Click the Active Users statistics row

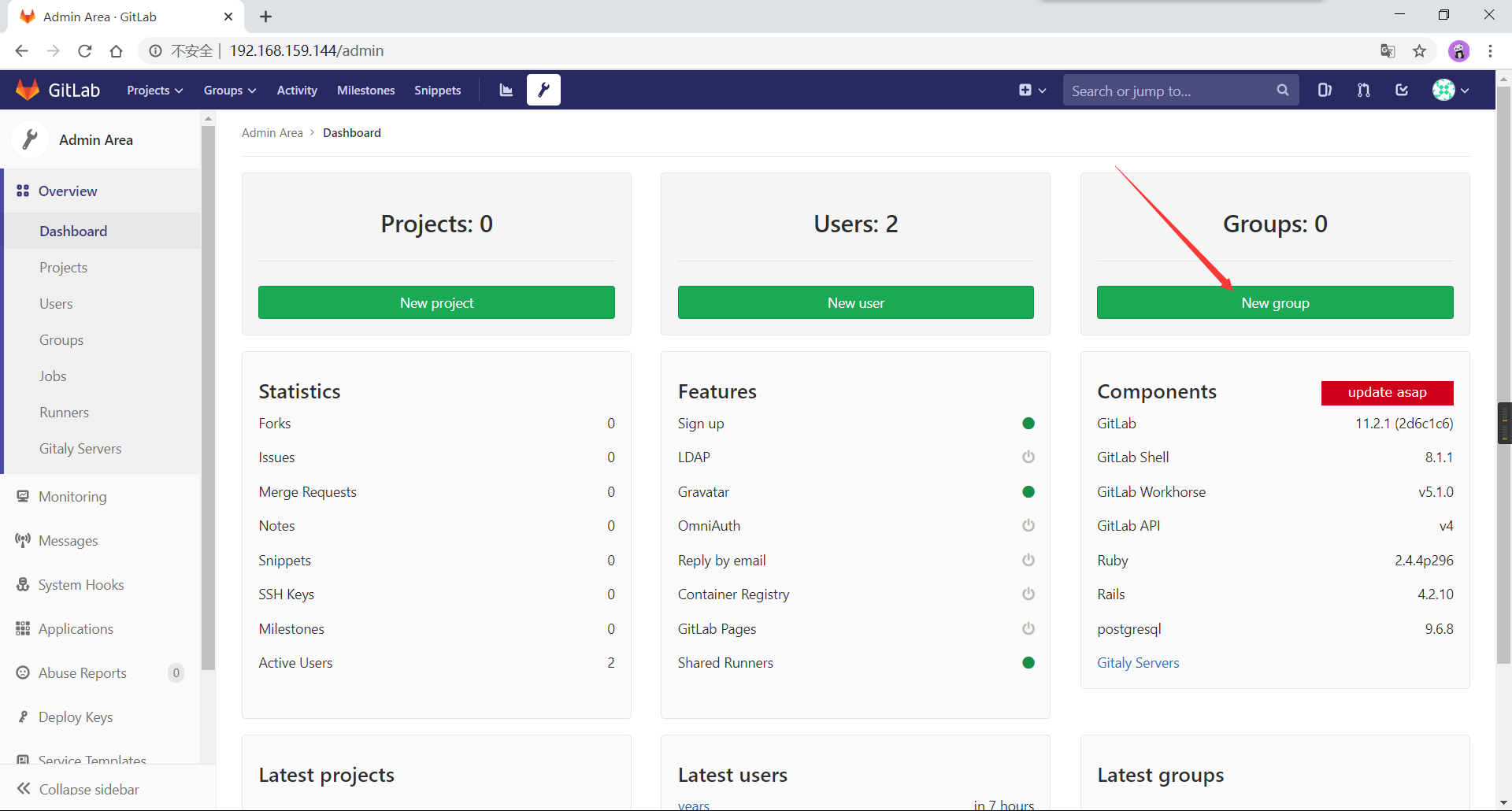436,662
